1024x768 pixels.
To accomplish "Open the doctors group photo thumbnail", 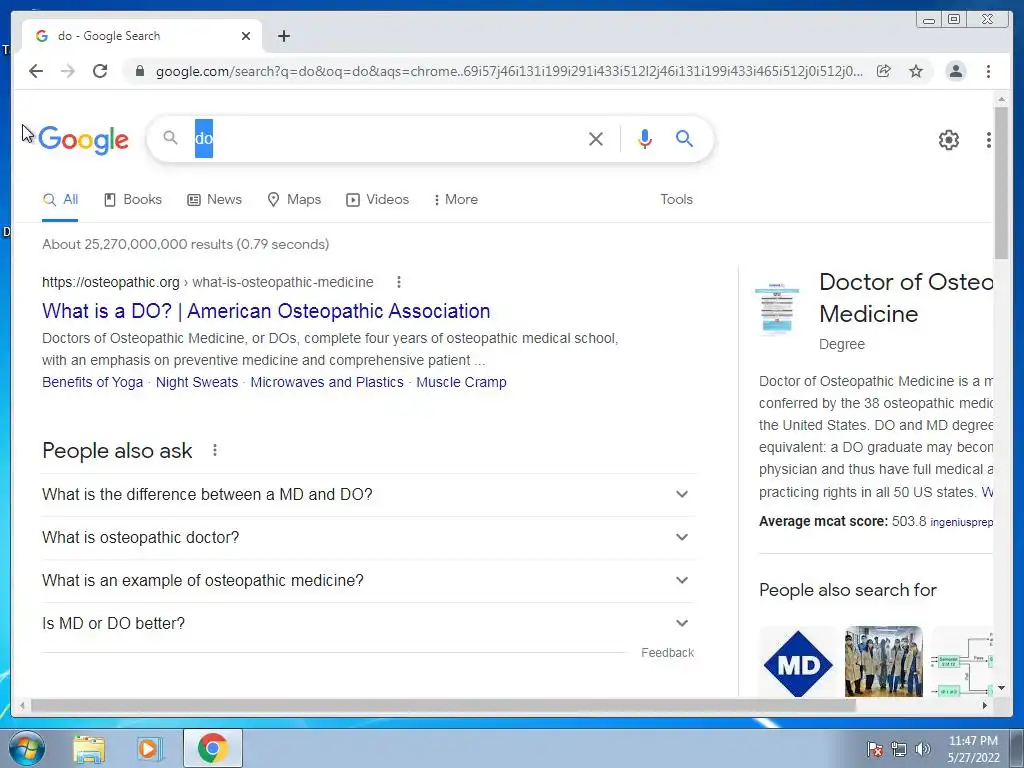I will (x=884, y=662).
